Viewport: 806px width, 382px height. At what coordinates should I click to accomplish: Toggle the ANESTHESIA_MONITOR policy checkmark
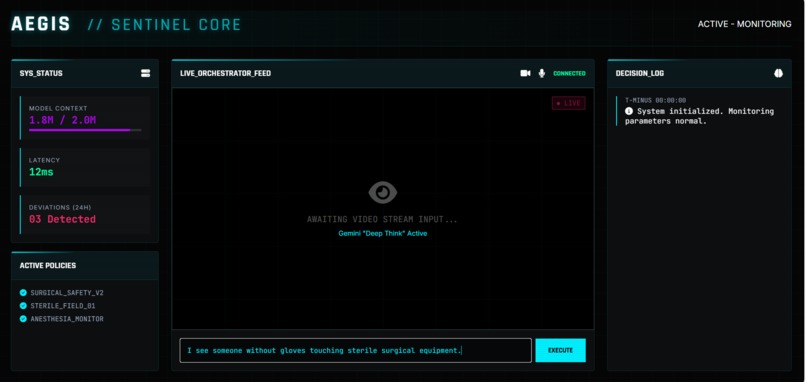pos(23,319)
